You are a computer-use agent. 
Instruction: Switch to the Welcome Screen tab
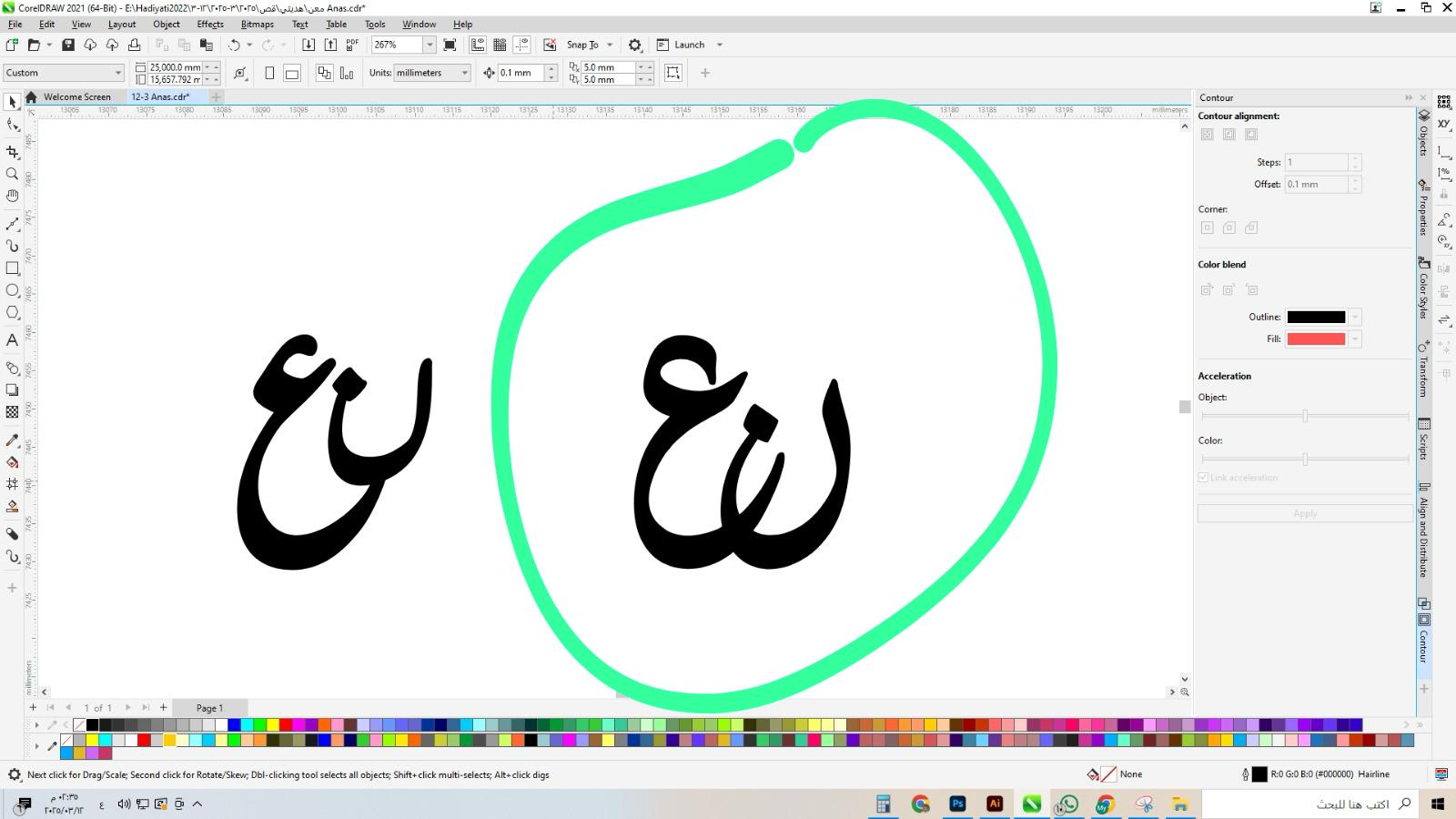(76, 96)
